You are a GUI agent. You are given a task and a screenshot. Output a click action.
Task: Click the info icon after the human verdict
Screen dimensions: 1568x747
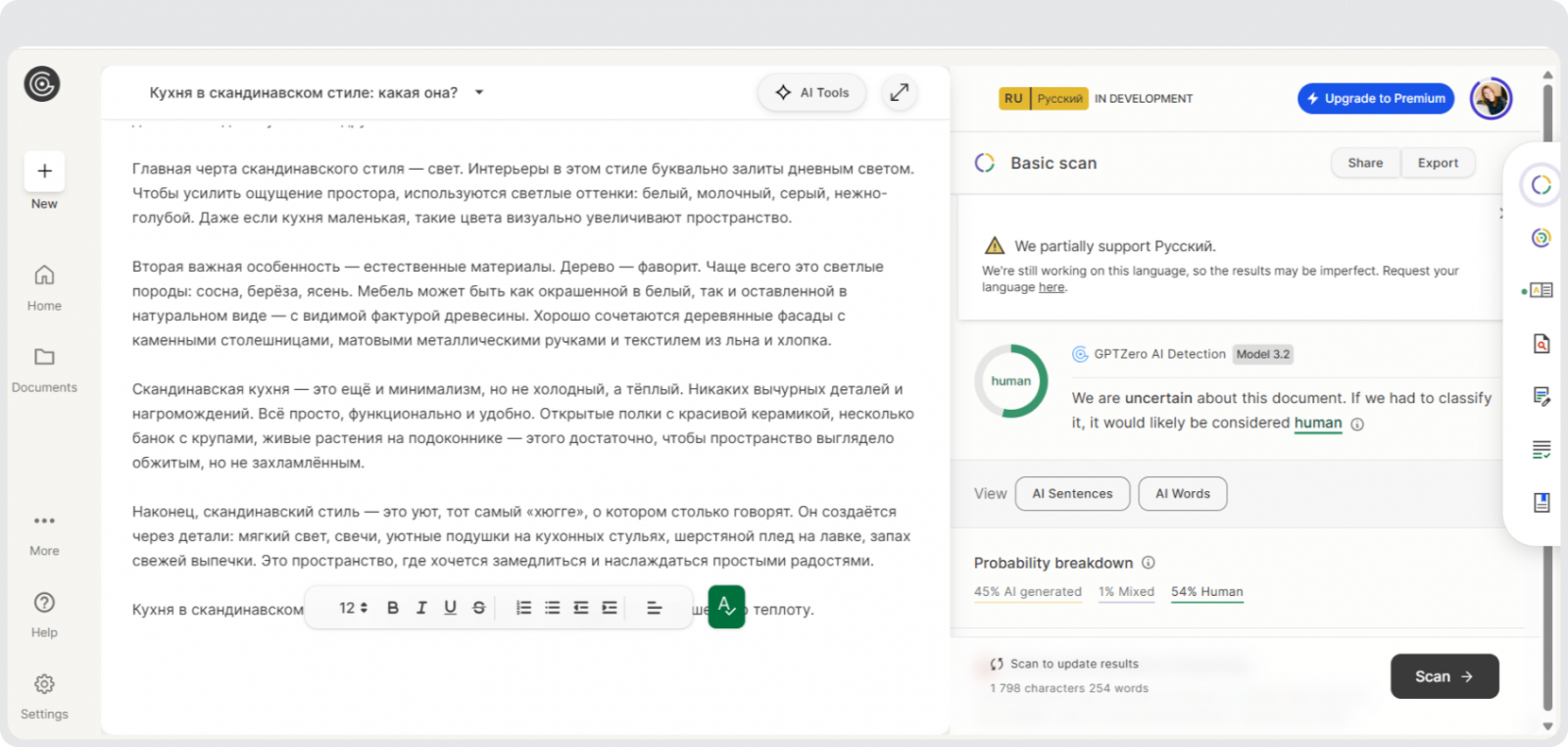point(1357,424)
